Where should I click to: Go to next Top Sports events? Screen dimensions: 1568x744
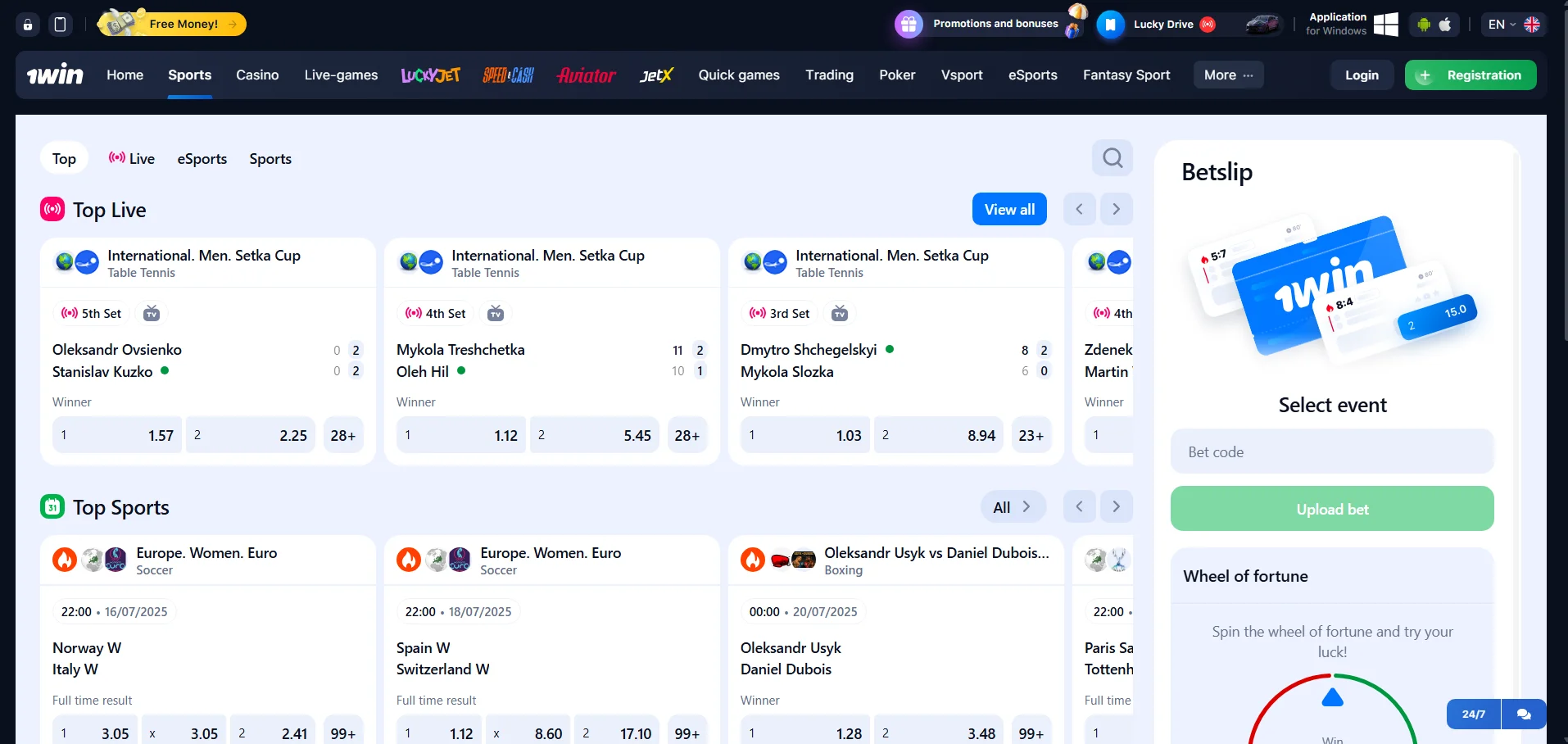[x=1116, y=506]
